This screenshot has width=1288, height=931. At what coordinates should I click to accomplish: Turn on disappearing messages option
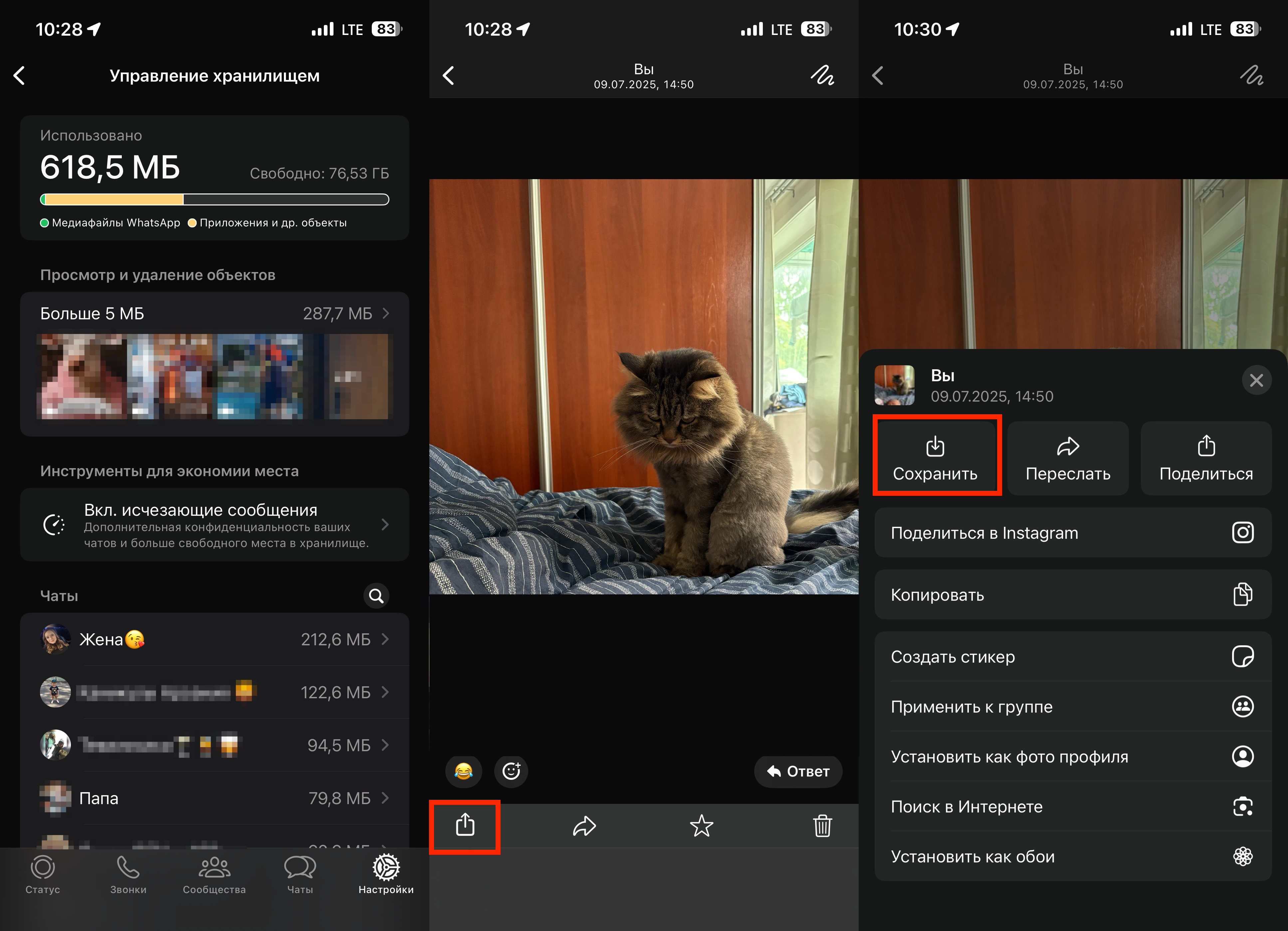coord(215,525)
